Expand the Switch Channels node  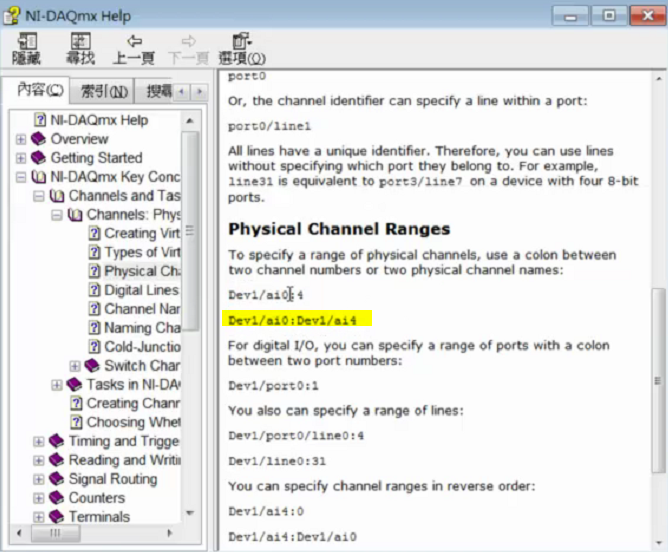75,366
